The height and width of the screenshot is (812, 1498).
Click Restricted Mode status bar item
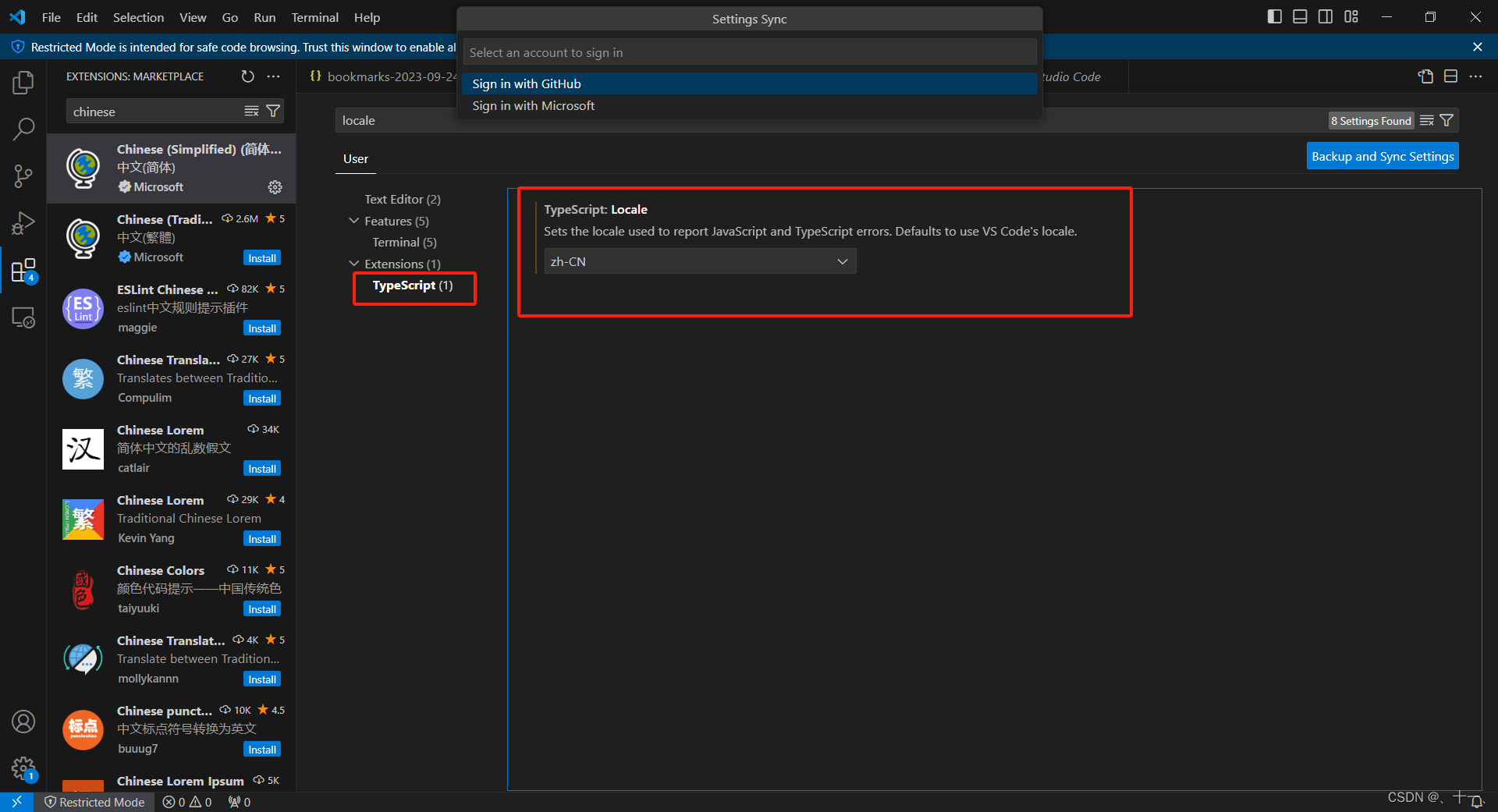94,802
